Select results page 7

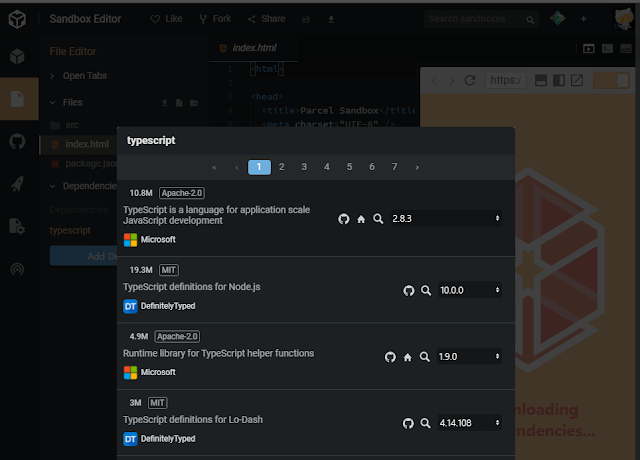click(394, 167)
